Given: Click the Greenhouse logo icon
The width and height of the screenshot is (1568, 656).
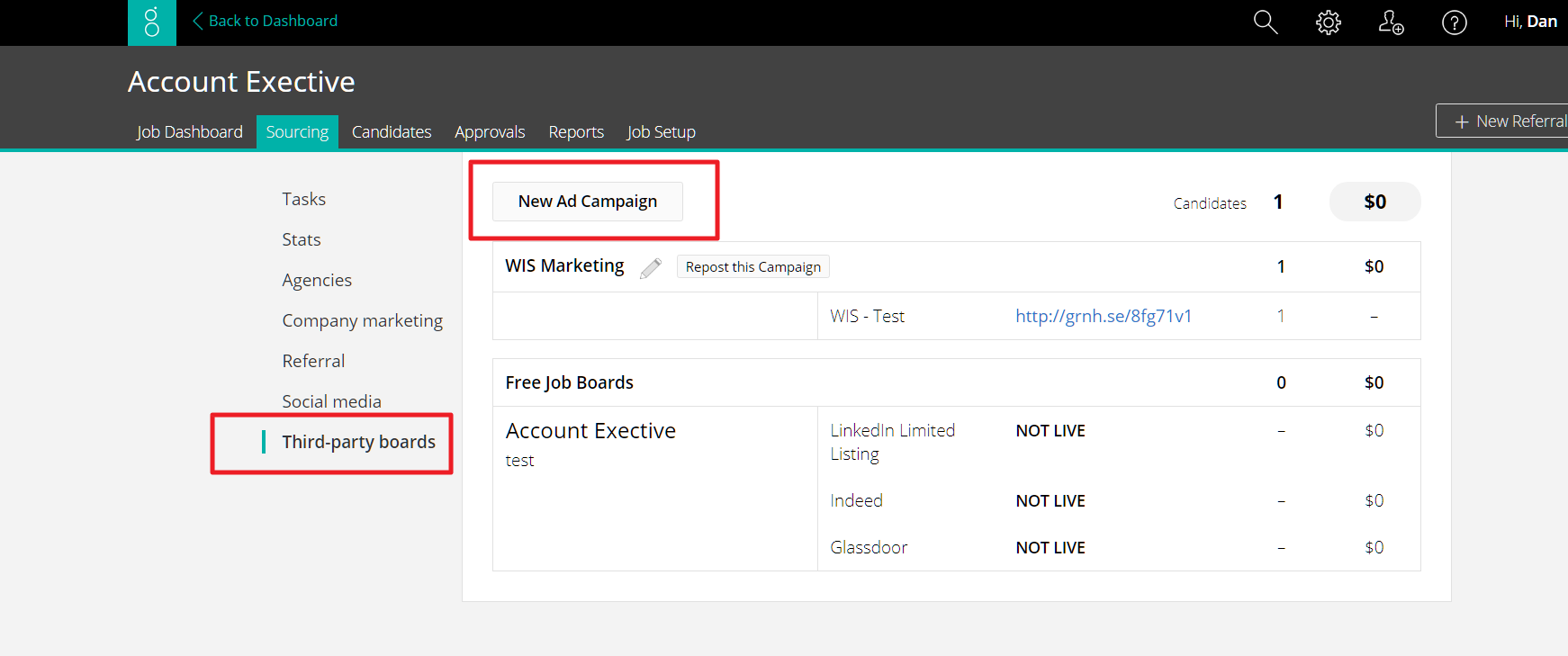Looking at the screenshot, I should (152, 22).
